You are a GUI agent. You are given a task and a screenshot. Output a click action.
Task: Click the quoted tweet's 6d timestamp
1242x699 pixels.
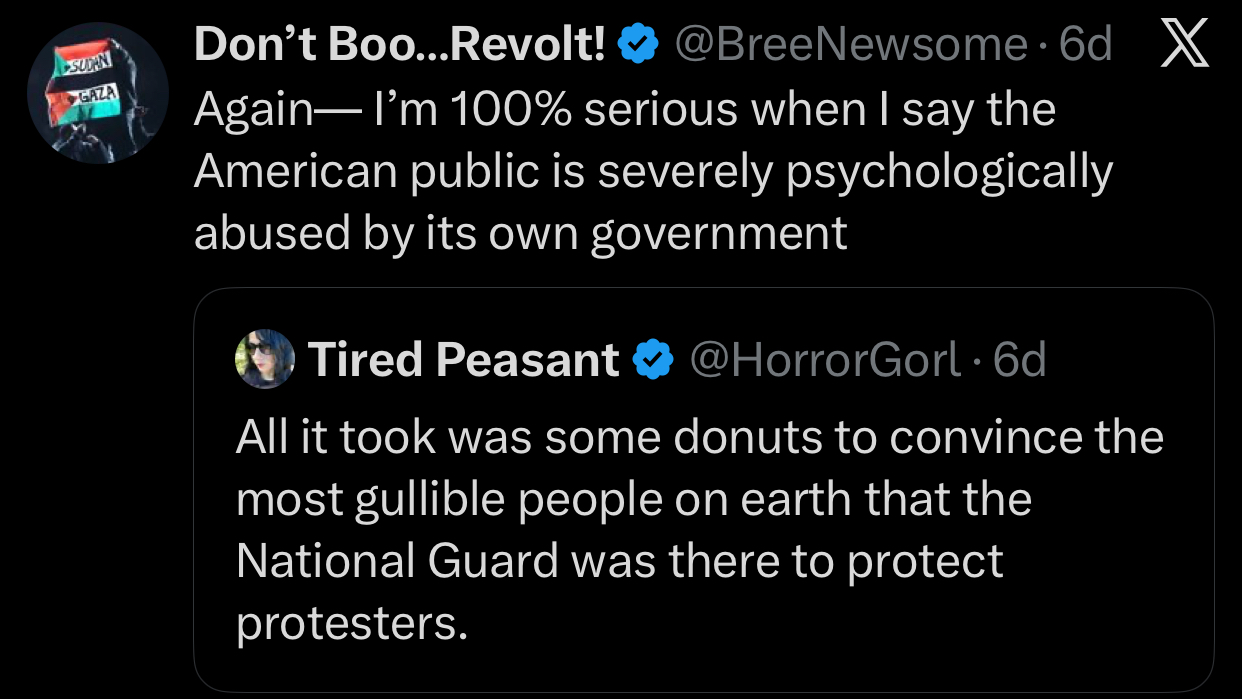(1019, 360)
